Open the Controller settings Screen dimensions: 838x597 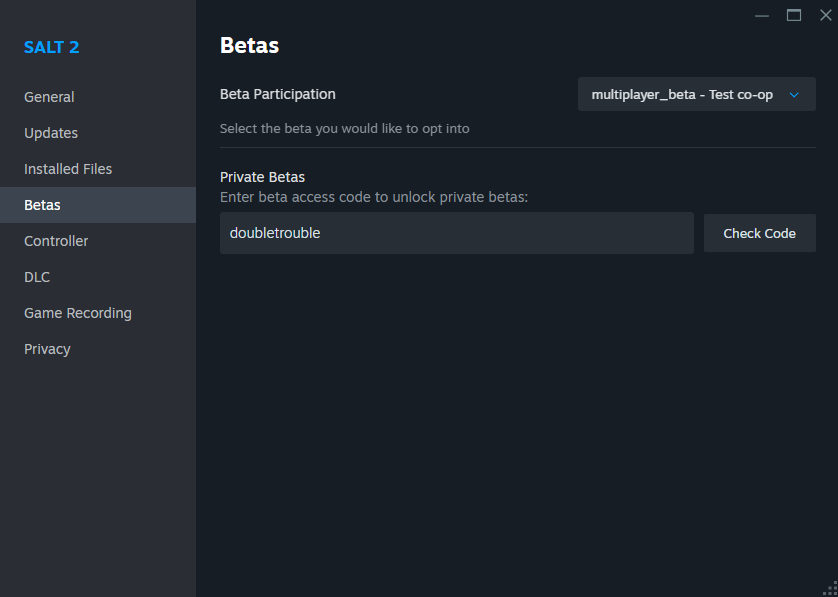coord(56,241)
